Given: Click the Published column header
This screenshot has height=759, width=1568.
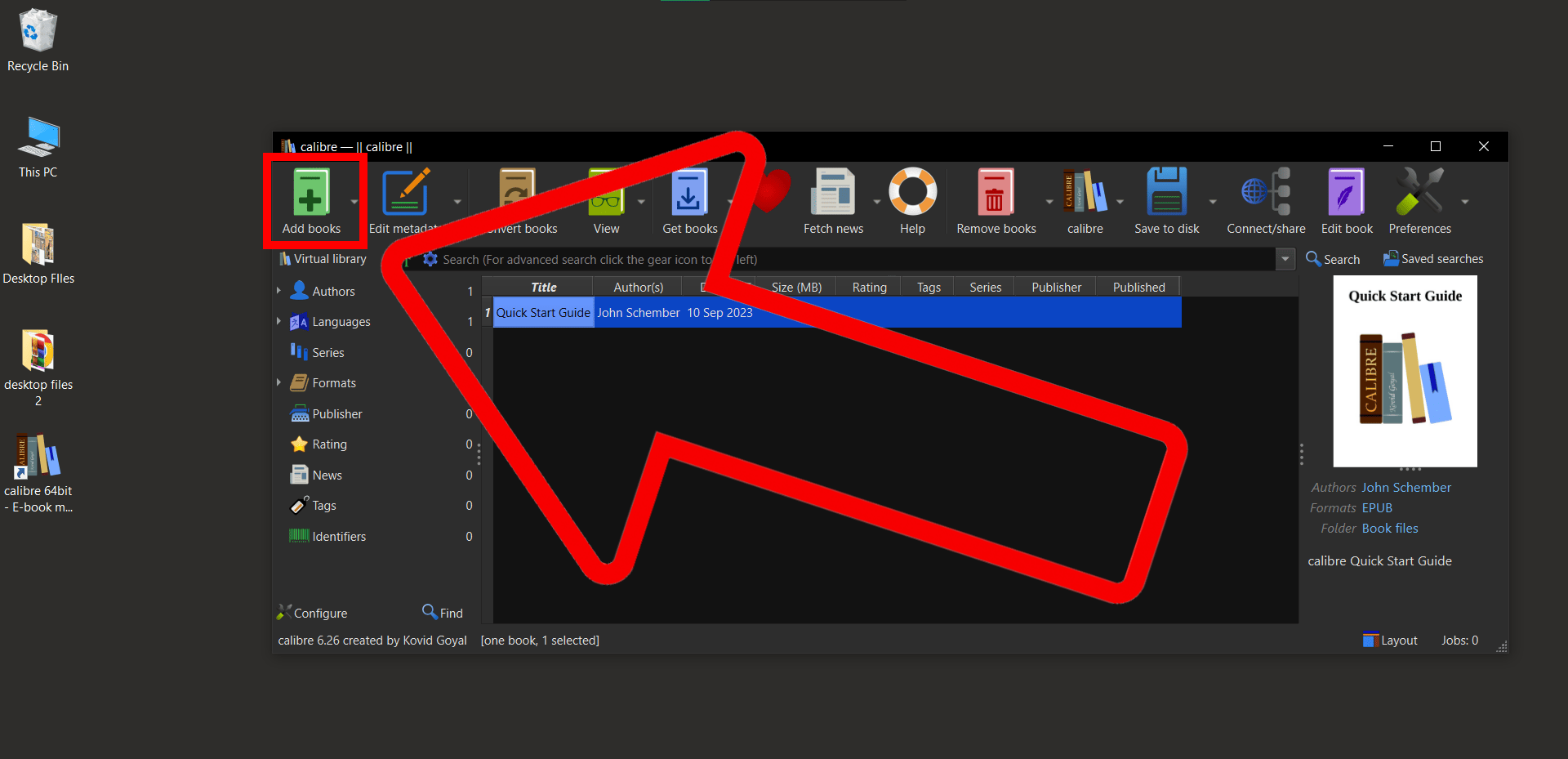Looking at the screenshot, I should [1138, 287].
